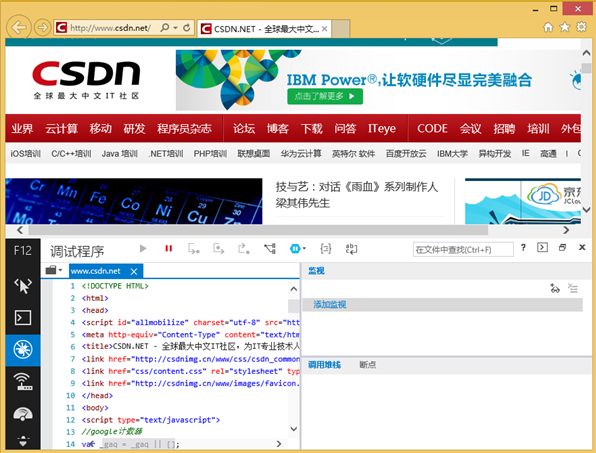Open the Console tool in F12 sidebar
The height and width of the screenshot is (453, 596).
(x=23, y=318)
